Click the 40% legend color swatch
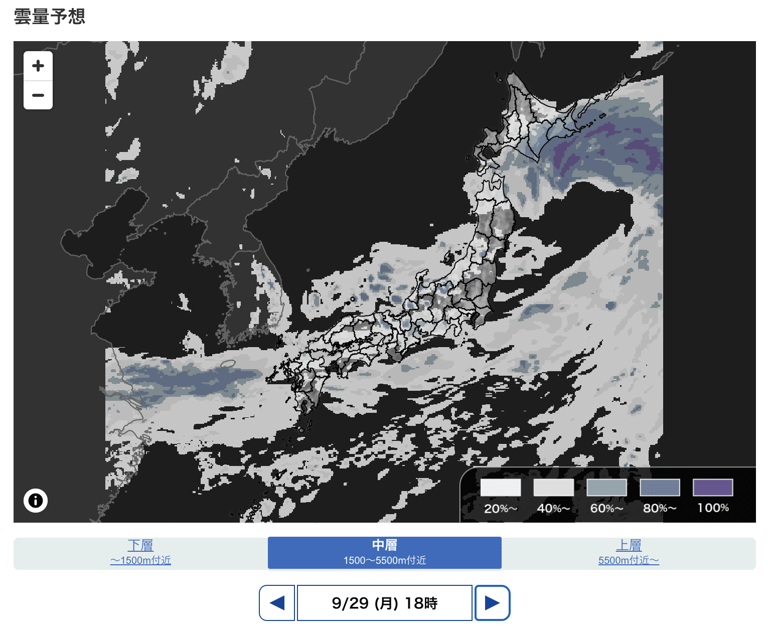 tap(553, 488)
